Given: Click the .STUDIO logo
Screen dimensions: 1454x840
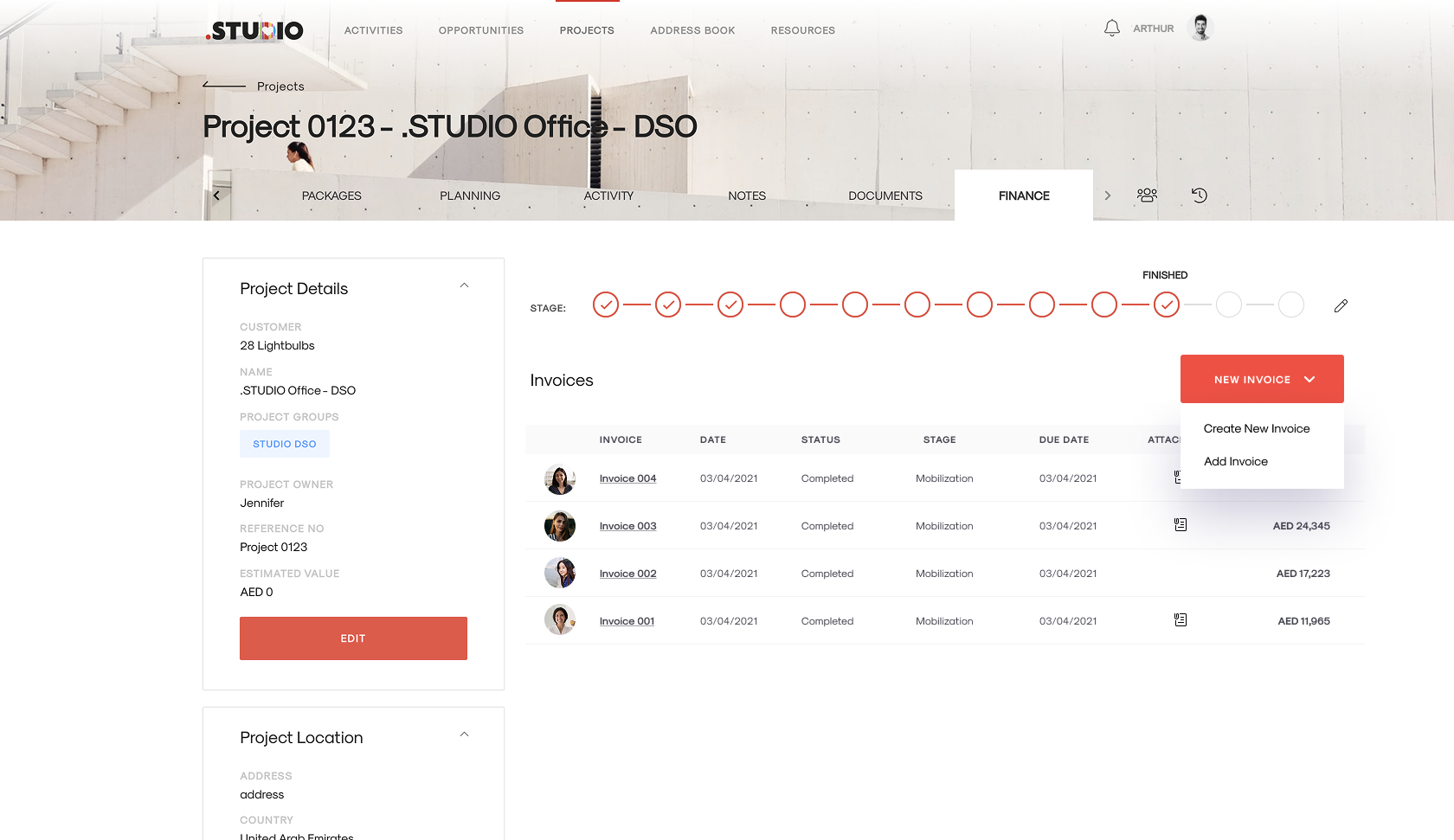Looking at the screenshot, I should pyautogui.click(x=253, y=30).
